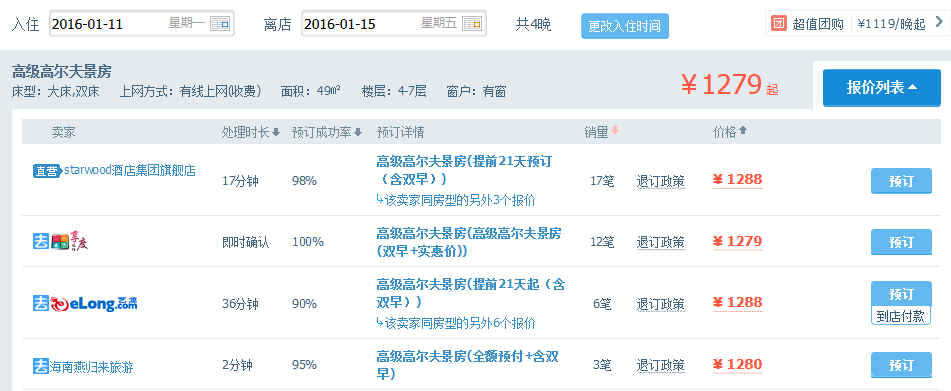Click the 直营 badge for starwood
Viewport: 951px width, 391px height.
(47, 172)
